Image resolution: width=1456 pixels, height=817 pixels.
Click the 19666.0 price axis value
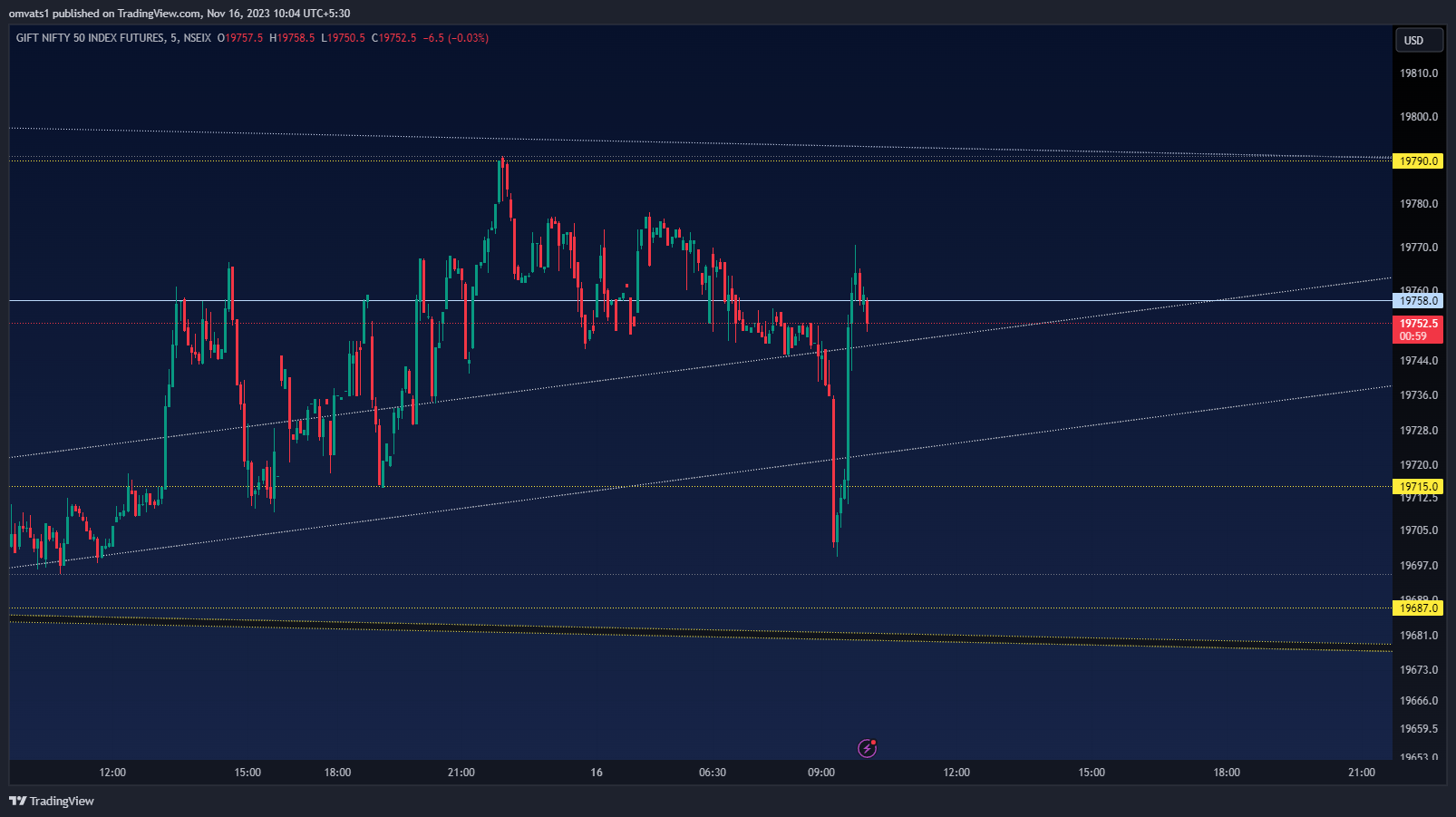1419,701
